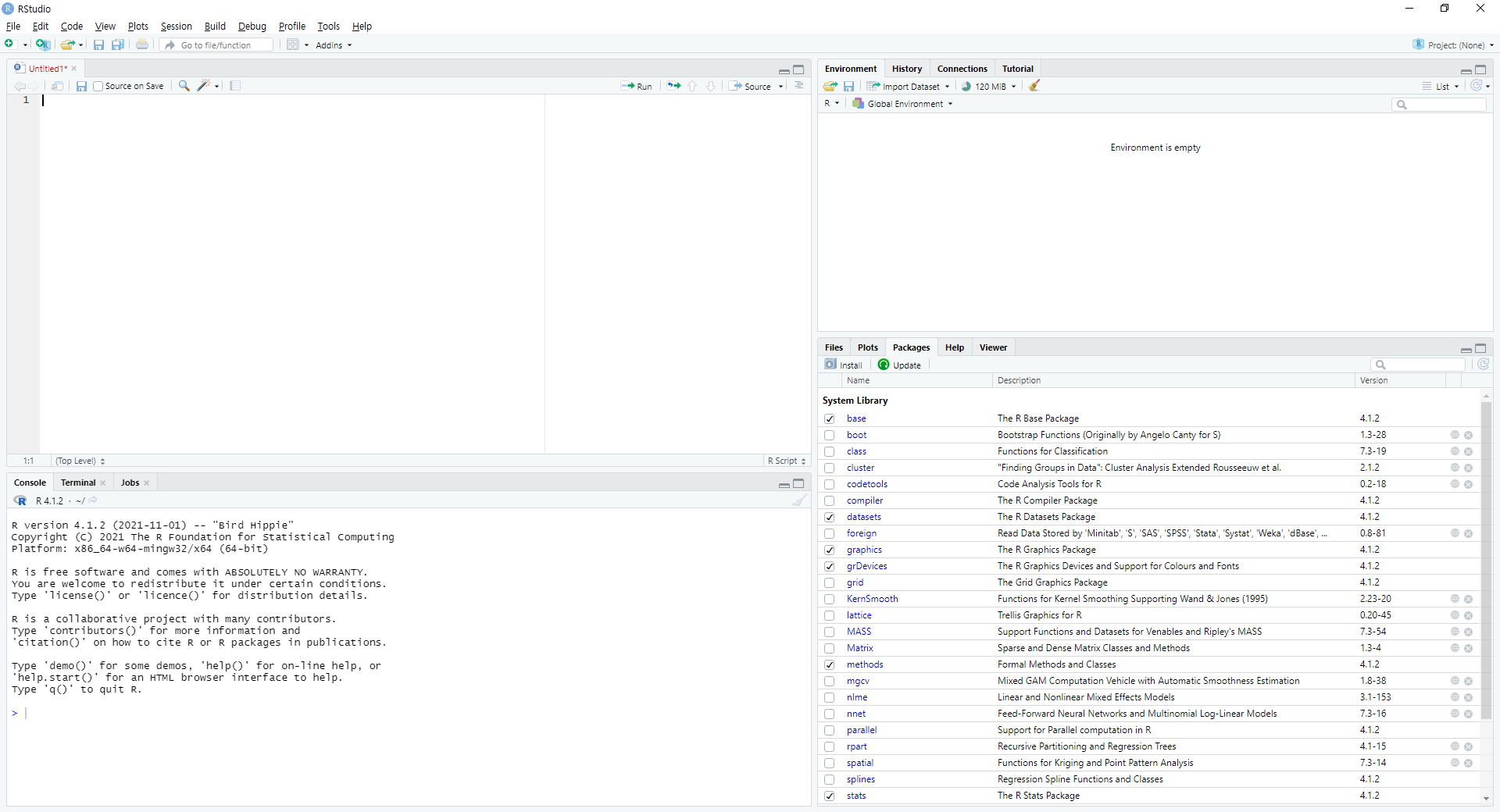Go to next section down arrow
The image size is (1500, 812).
[711, 86]
